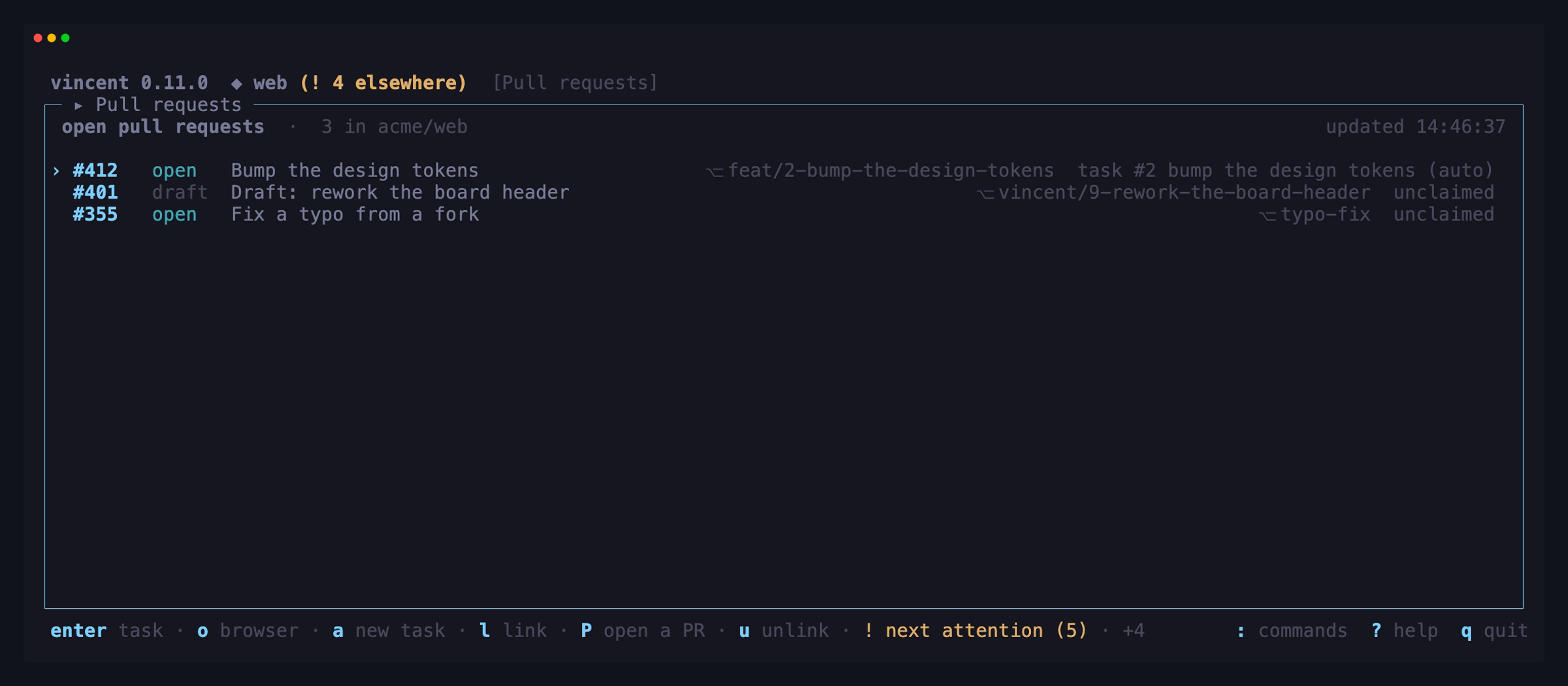Click the 'P open a PR' footer shortcut

click(643, 631)
